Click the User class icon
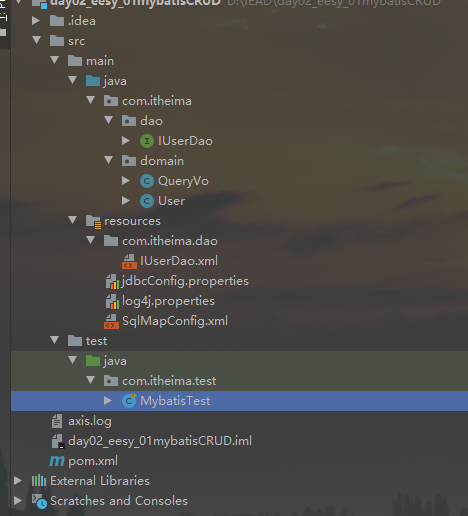This screenshot has width=468, height=516. (147, 201)
